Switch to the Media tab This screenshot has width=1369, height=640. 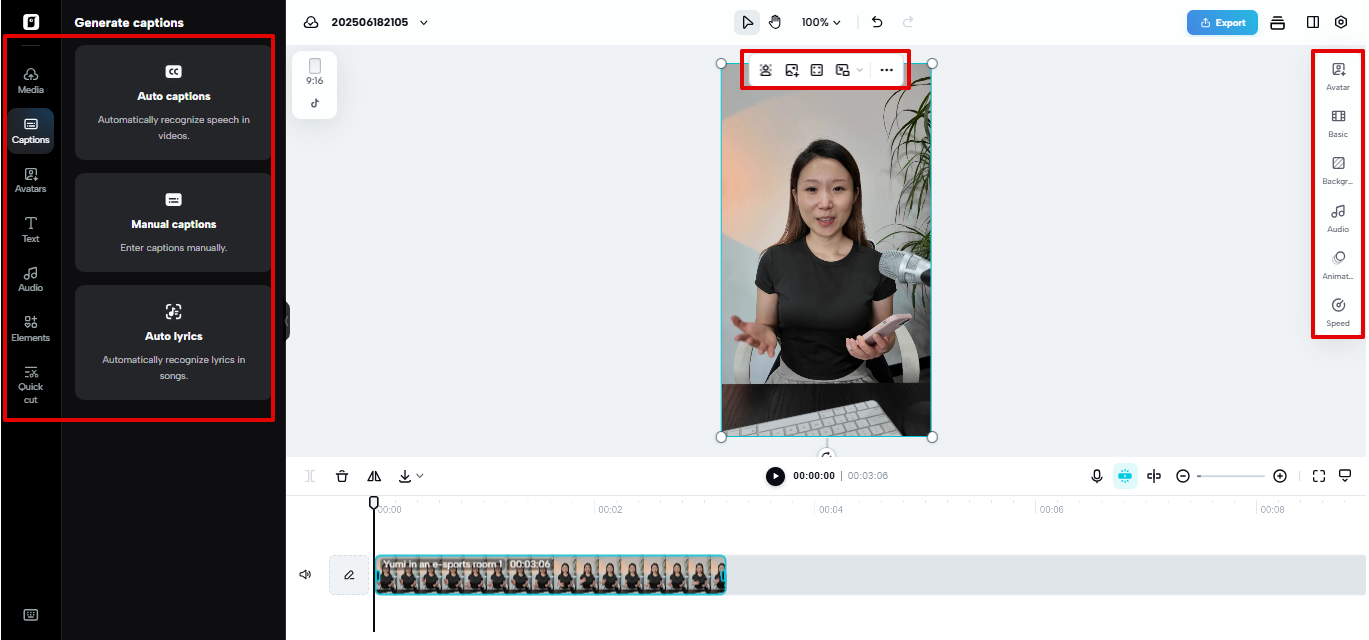click(30, 80)
